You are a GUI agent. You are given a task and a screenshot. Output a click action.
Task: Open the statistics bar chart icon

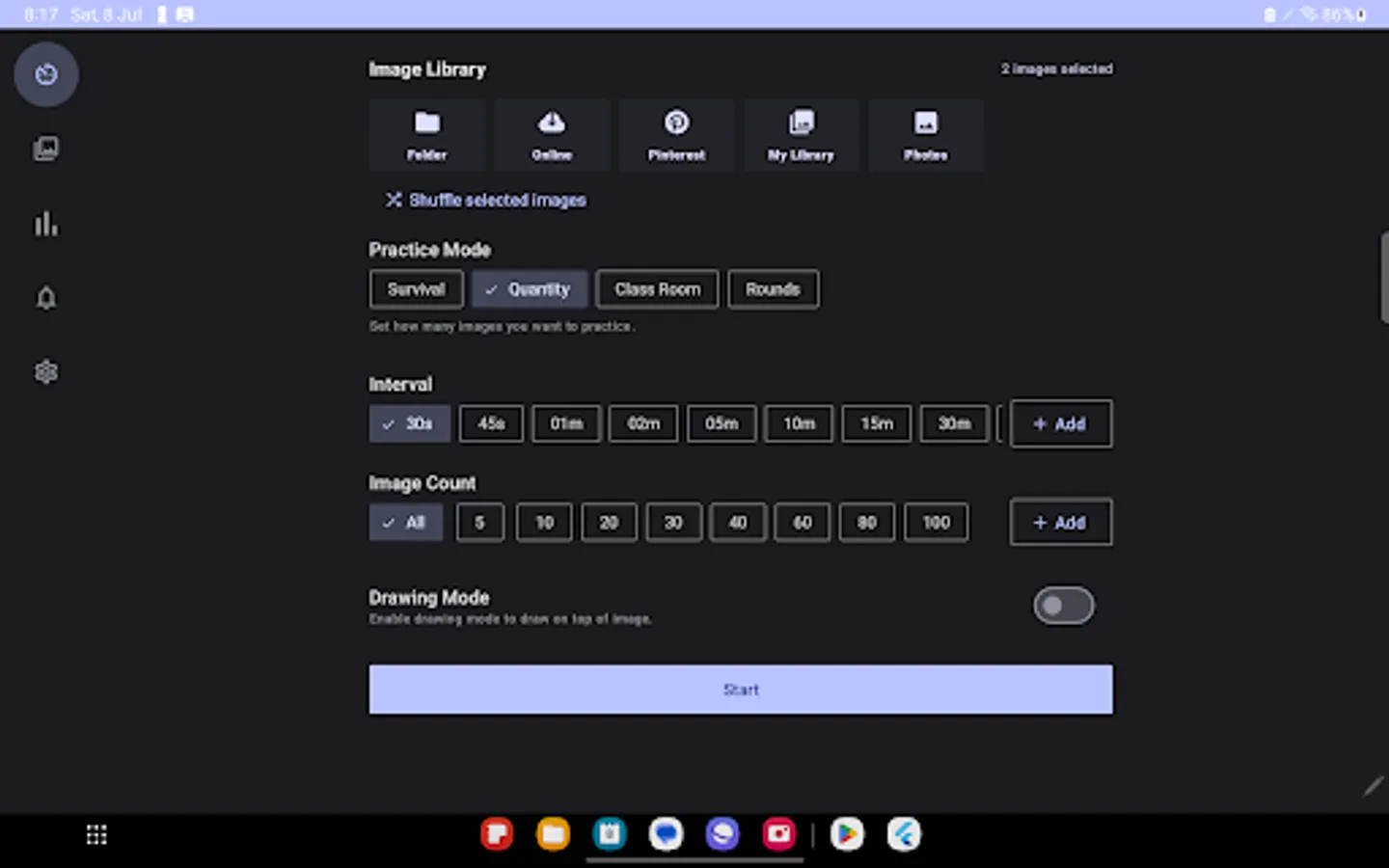[46, 224]
